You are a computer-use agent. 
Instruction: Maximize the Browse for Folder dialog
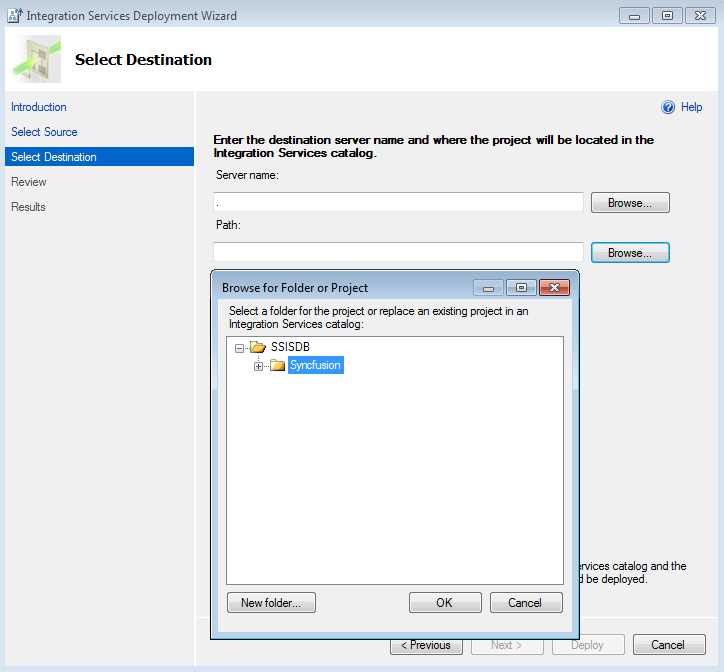click(x=521, y=288)
